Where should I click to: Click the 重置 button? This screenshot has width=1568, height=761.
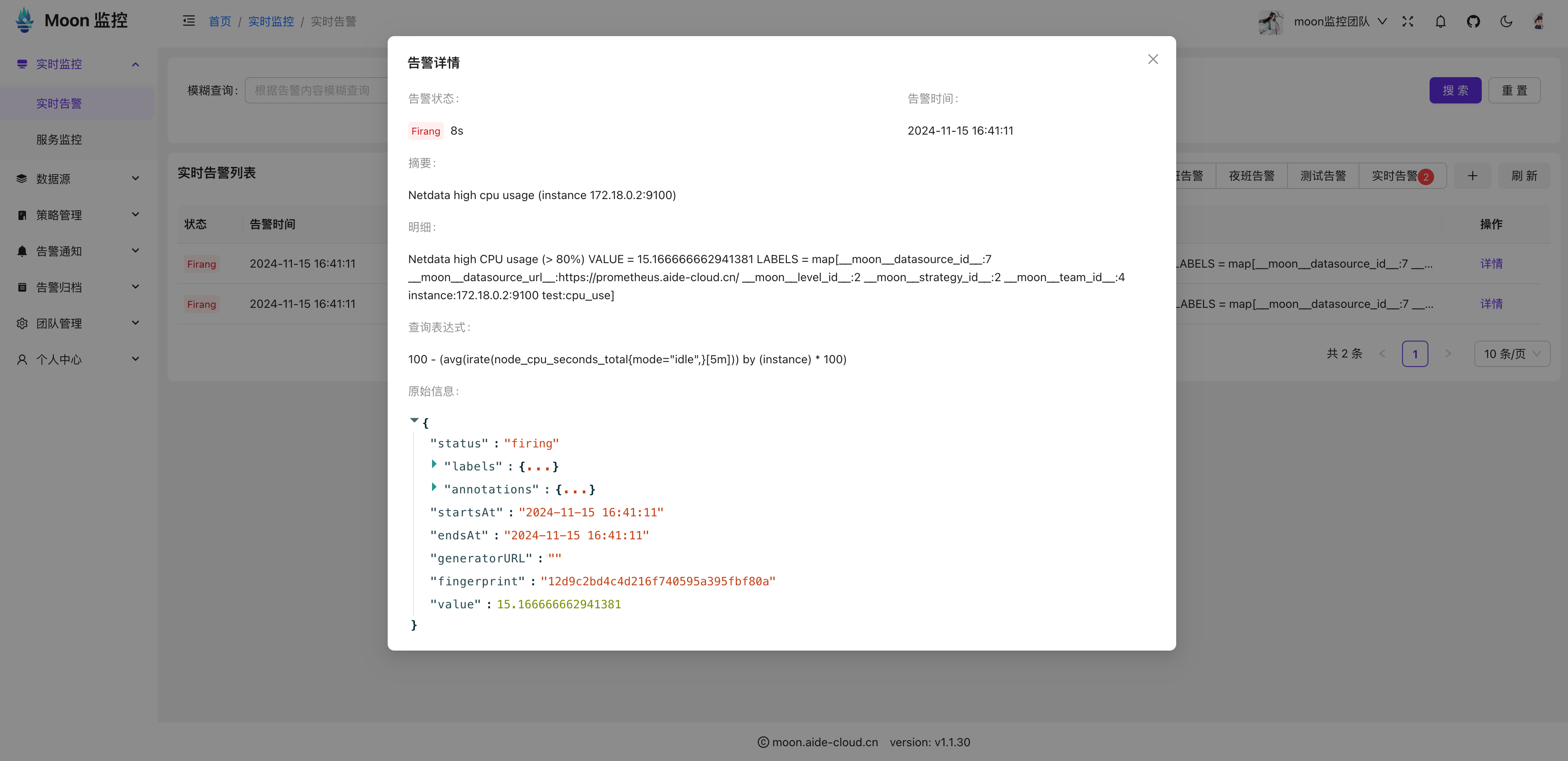1514,90
